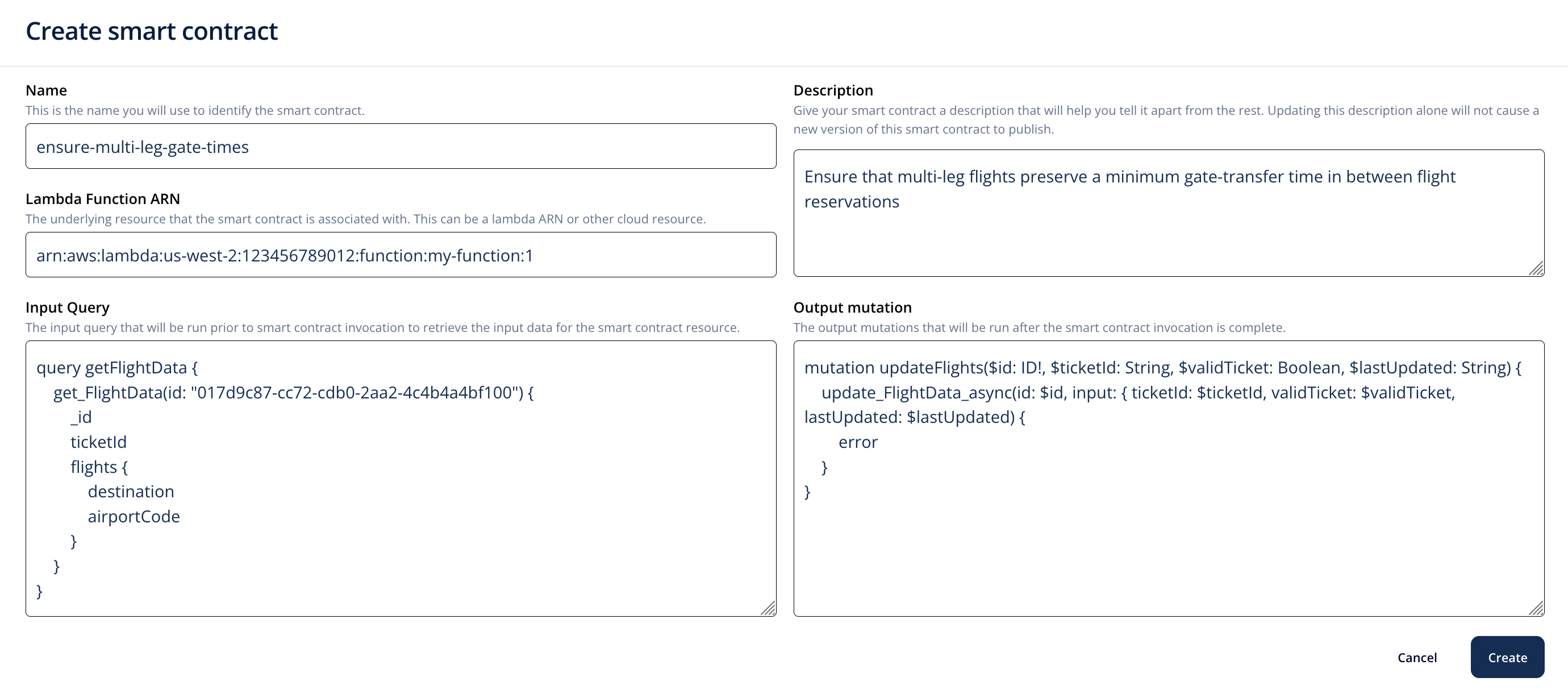Focus the Lambda Function ARN input field
Screen dimensions: 1568x690
(x=401, y=255)
